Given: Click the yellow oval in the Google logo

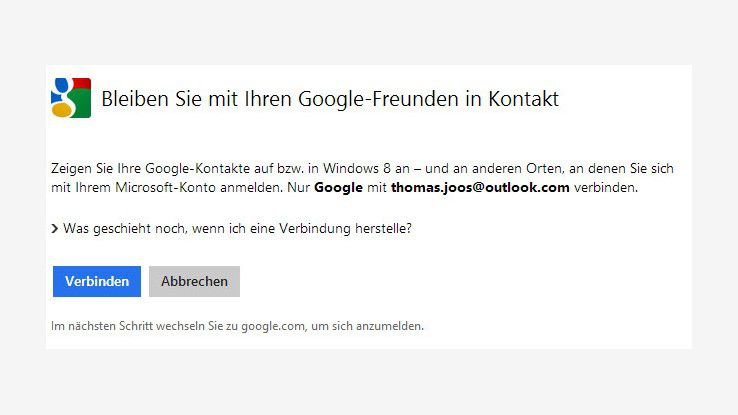Looking at the screenshot, I should pos(60,110).
